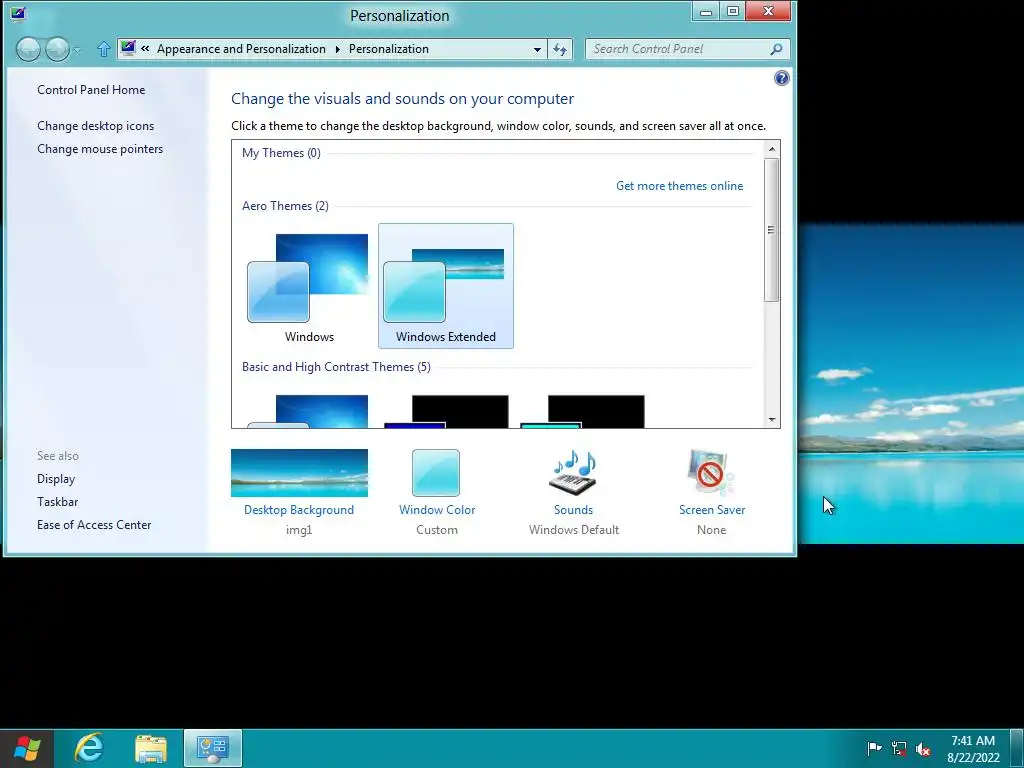Screen dimensions: 1024x768
Task: Click the search magnifier icon
Action: pyautogui.click(x=776, y=49)
